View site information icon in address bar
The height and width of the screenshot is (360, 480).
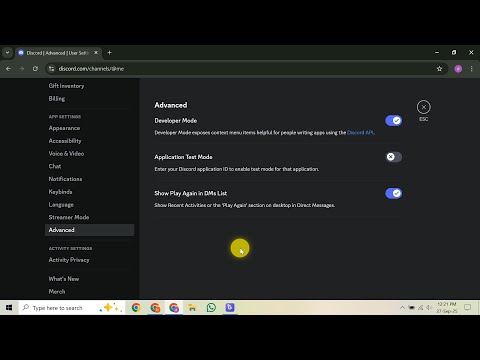(x=51, y=69)
